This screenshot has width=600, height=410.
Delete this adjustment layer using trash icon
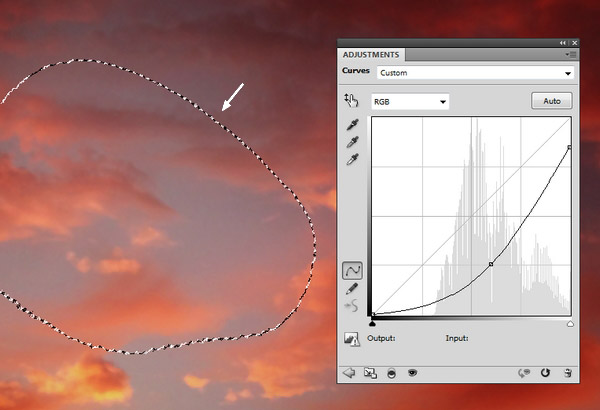coord(567,373)
